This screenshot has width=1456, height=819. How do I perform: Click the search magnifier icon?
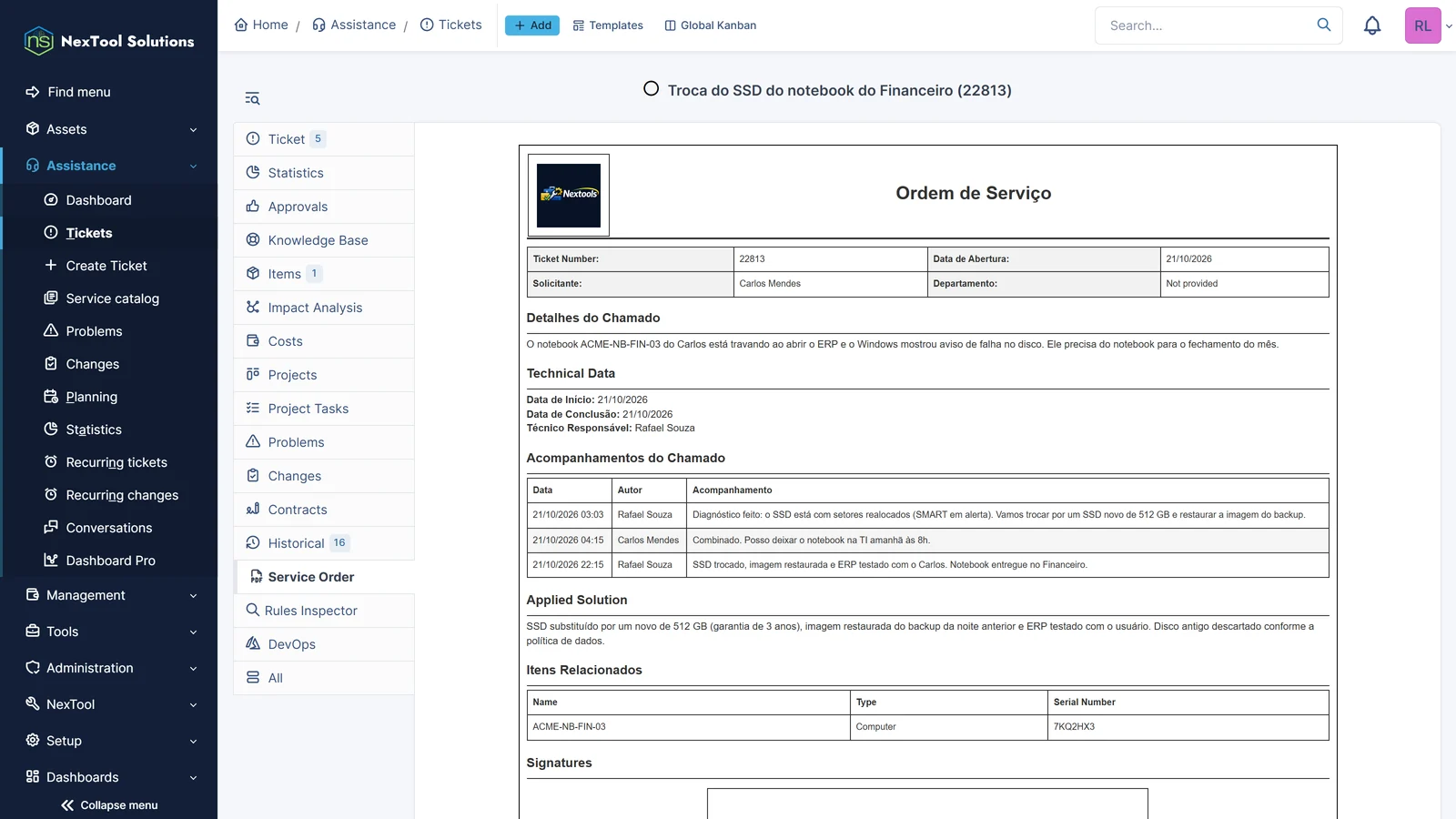pyautogui.click(x=1324, y=25)
